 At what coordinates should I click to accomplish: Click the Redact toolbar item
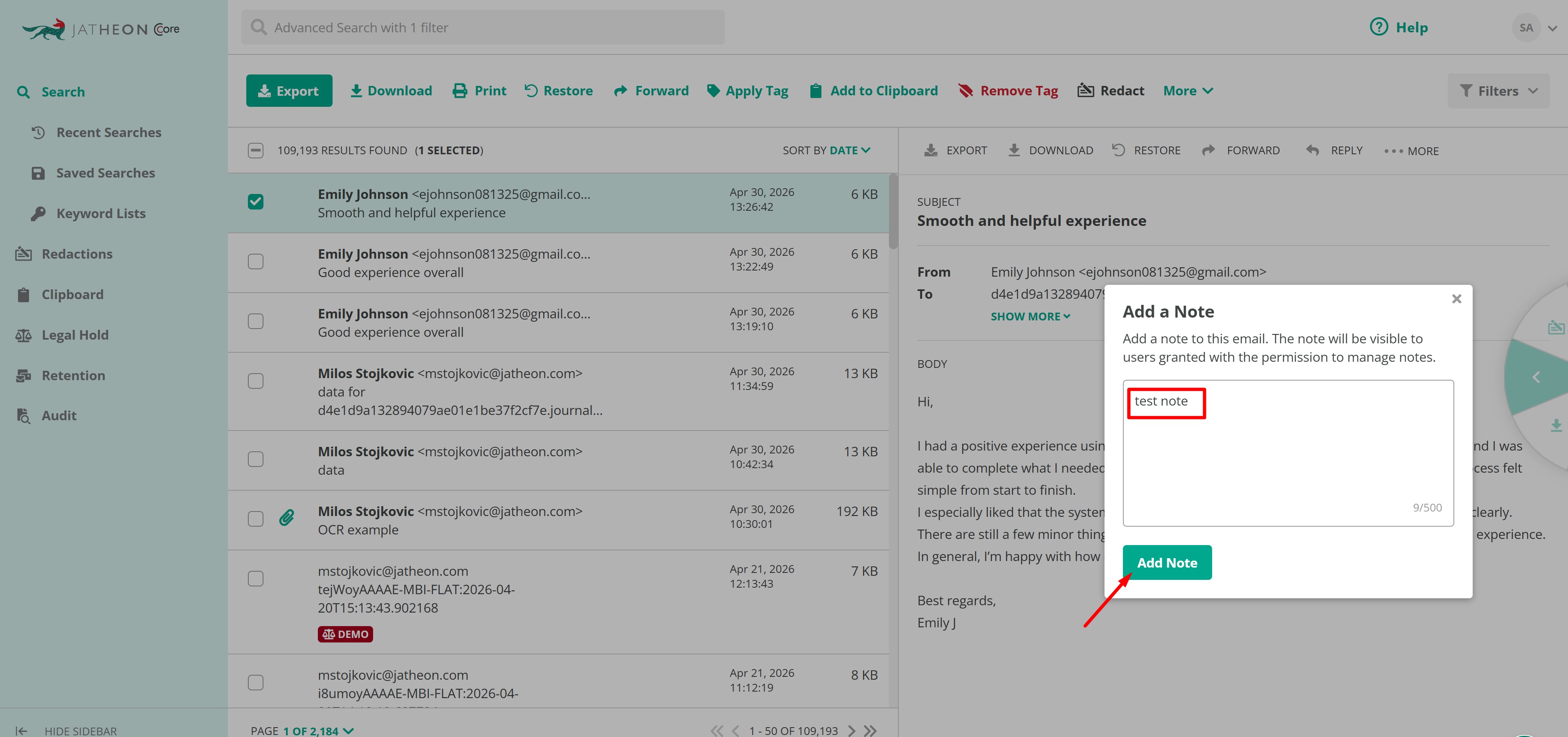point(1111,91)
